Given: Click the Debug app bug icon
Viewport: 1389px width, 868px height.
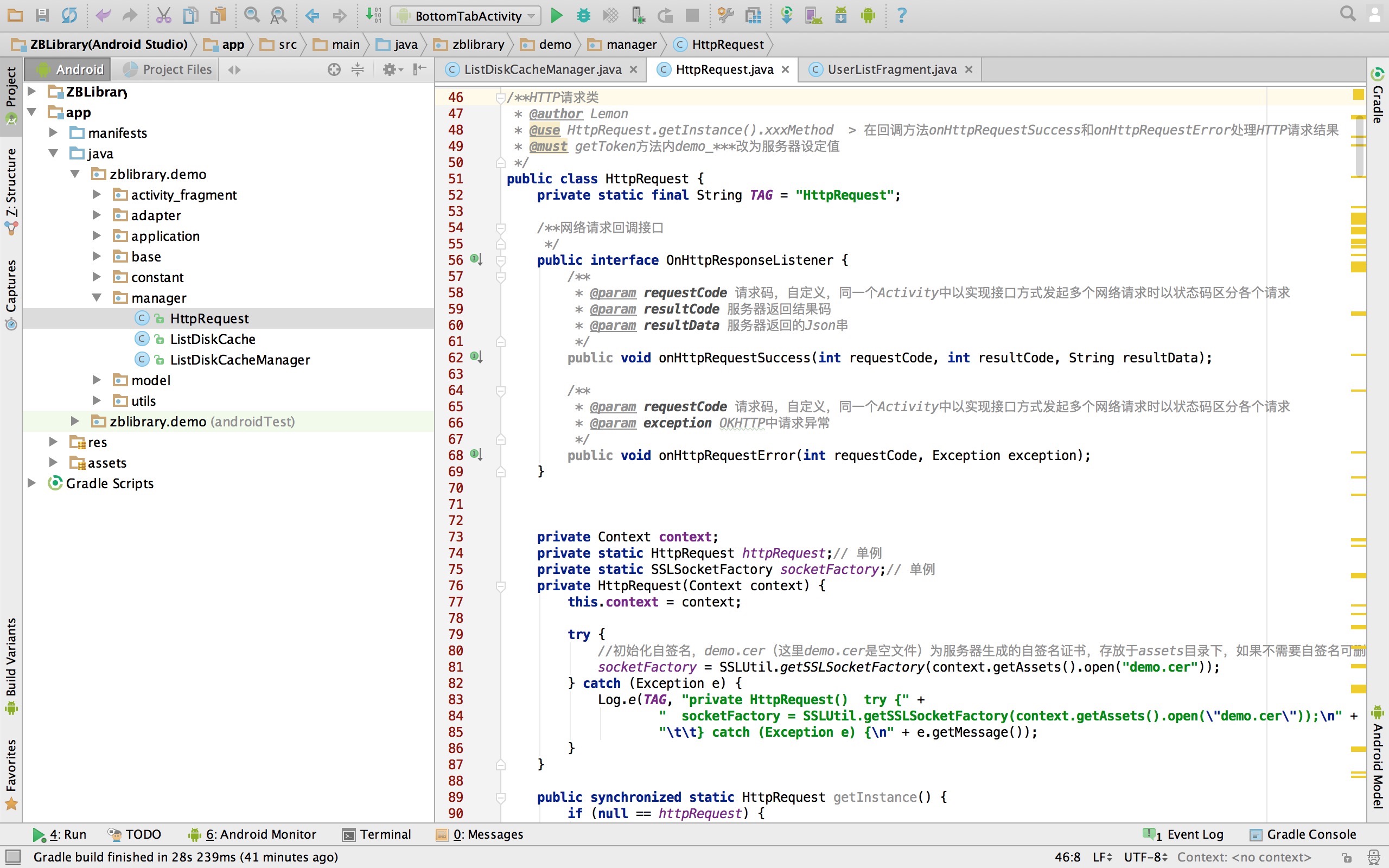Looking at the screenshot, I should [x=583, y=16].
